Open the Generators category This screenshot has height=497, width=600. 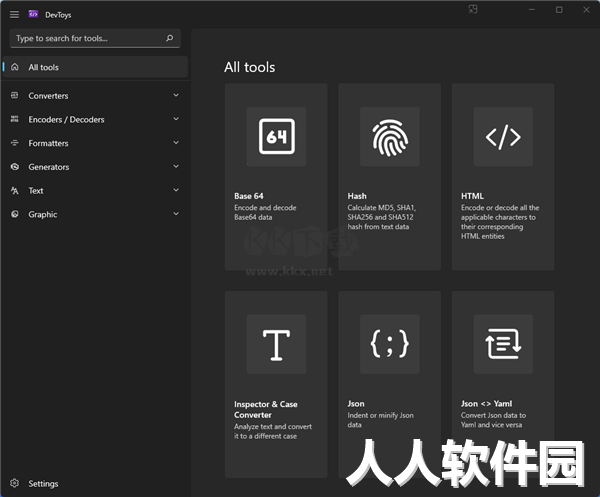(95, 167)
